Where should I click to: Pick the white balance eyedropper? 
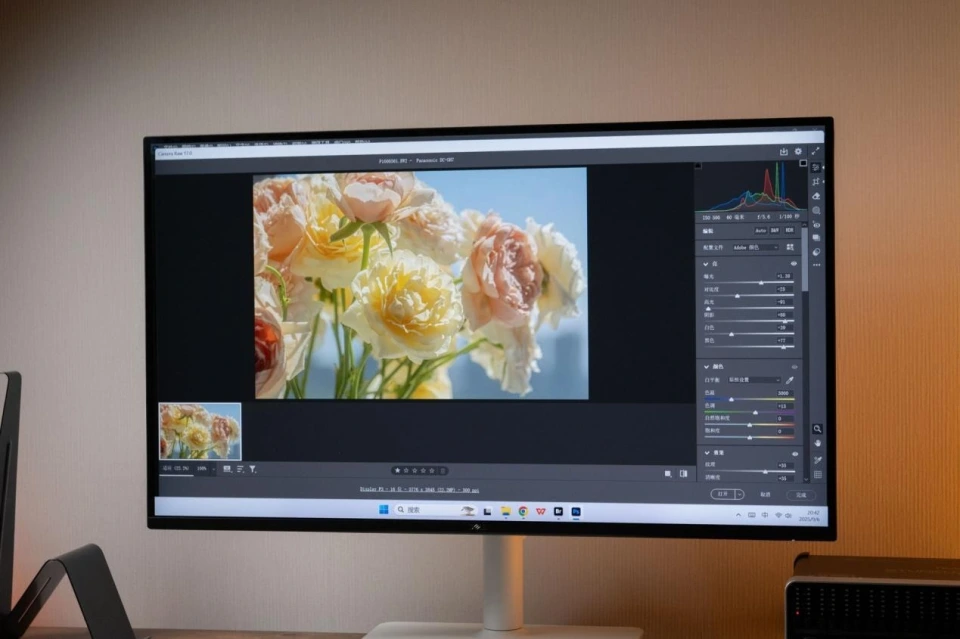click(x=790, y=380)
